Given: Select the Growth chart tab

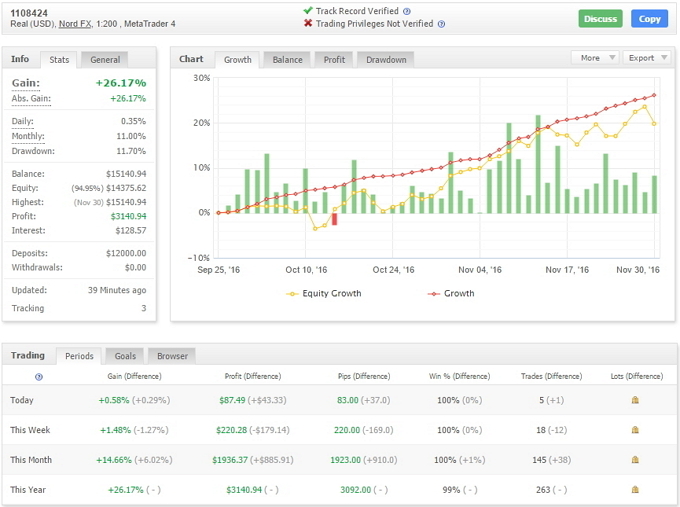Looking at the screenshot, I should [238, 60].
